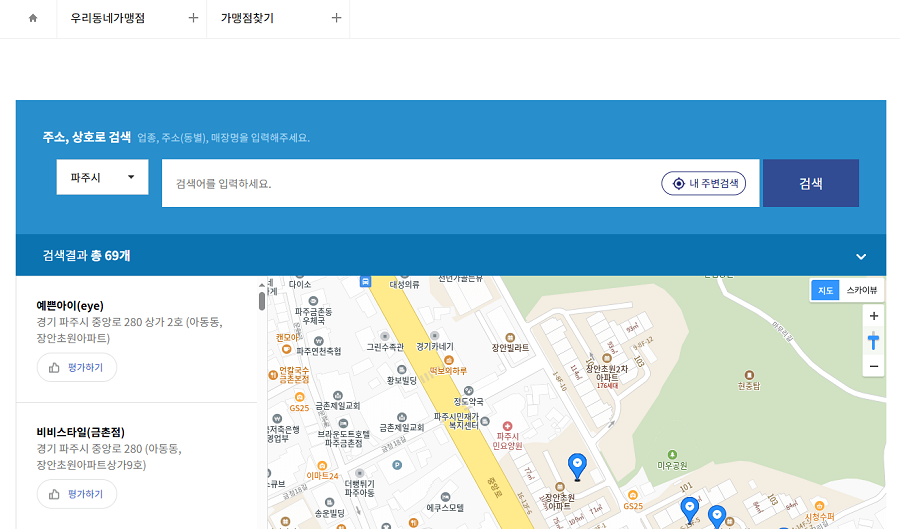Click the 내 주변검색 button
This screenshot has height=529, width=900.
704,184
